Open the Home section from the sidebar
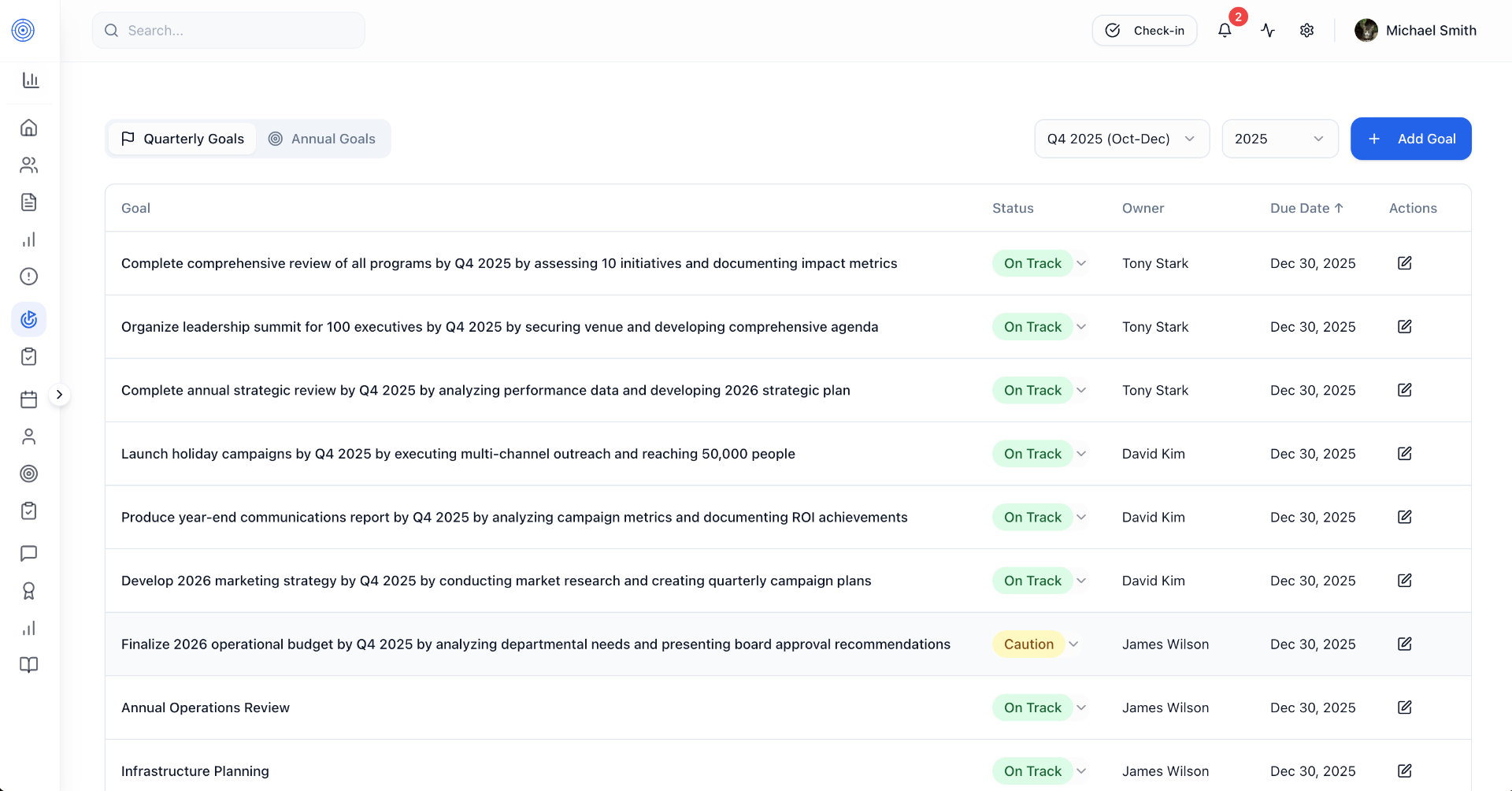Screen dimensions: 1512x791 [x=29, y=127]
